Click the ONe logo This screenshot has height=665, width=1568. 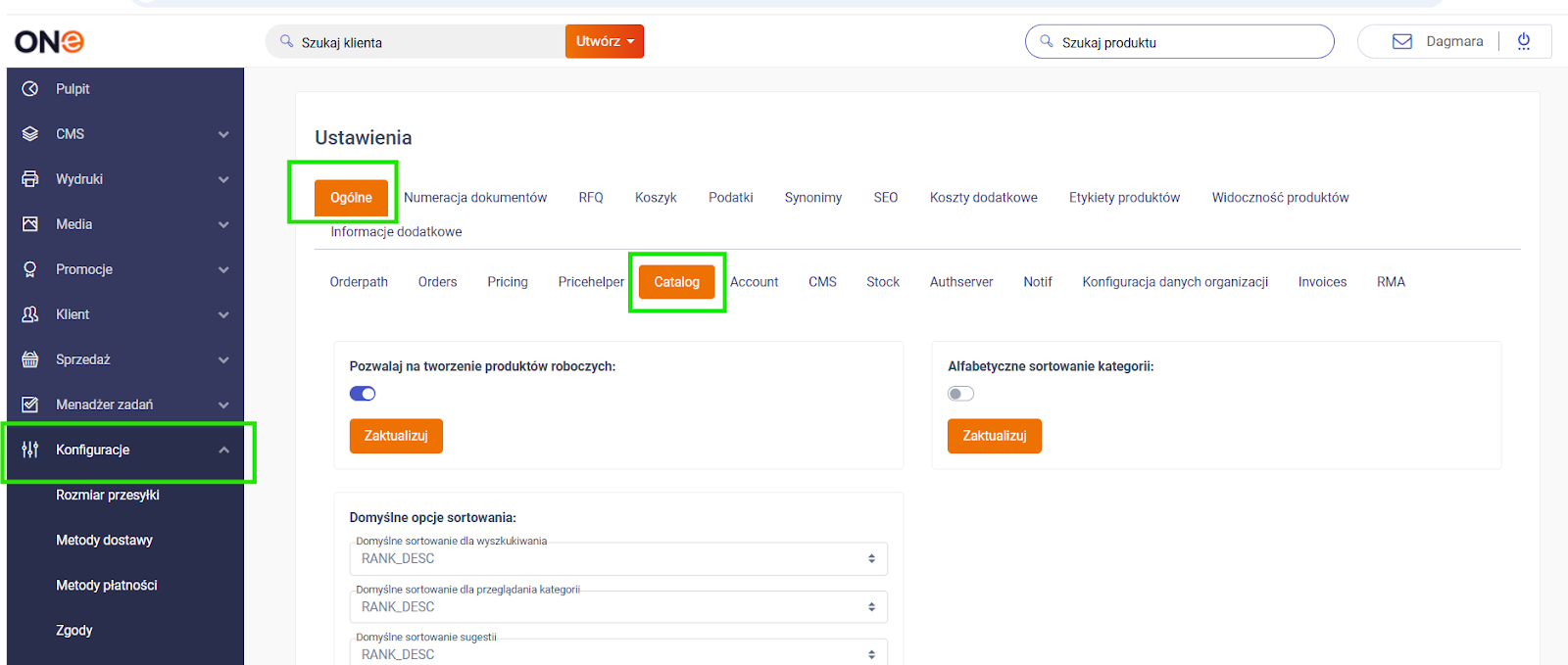coord(49,41)
